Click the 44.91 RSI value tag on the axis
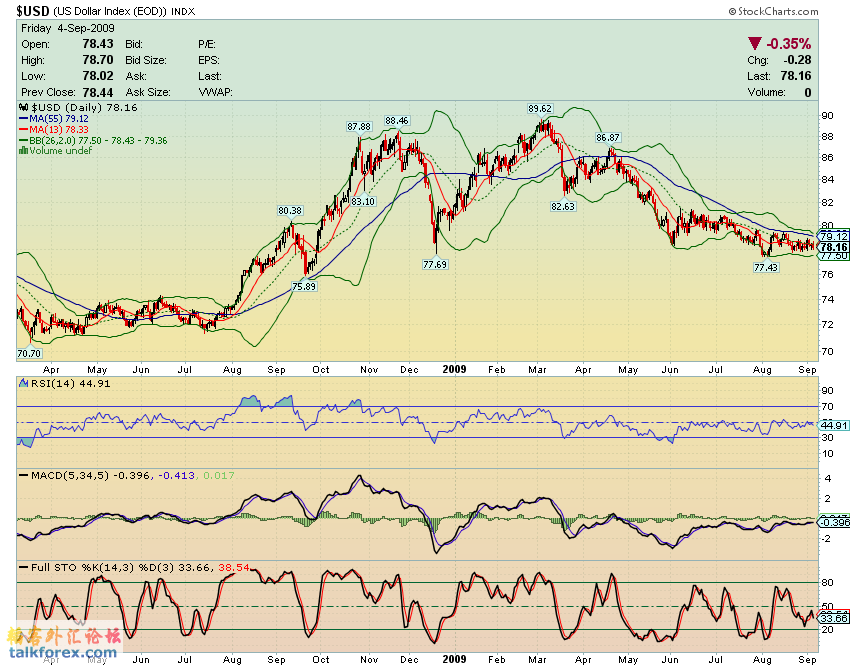850x668 pixels. click(x=833, y=425)
